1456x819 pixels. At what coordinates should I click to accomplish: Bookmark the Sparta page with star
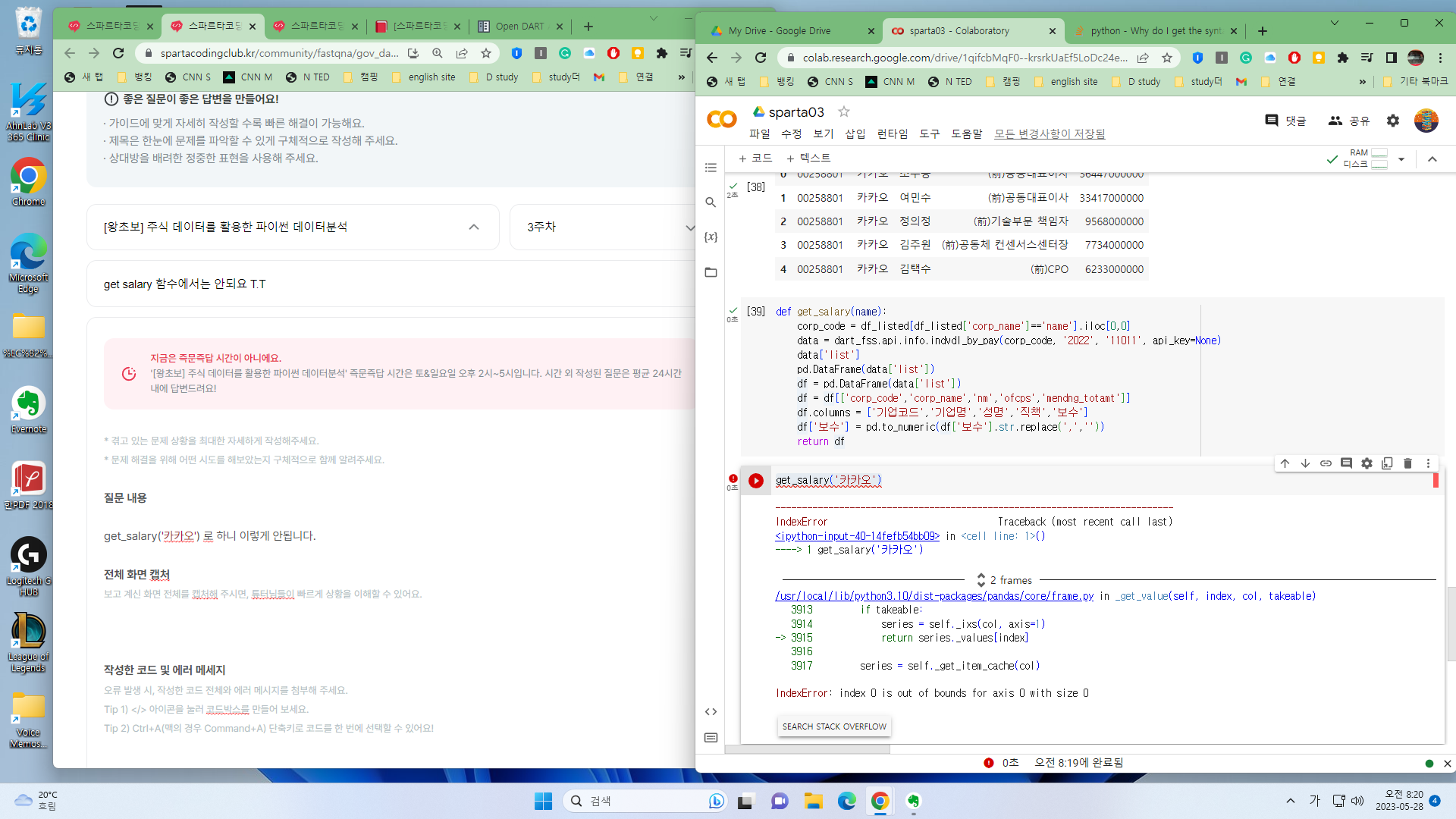(x=486, y=53)
